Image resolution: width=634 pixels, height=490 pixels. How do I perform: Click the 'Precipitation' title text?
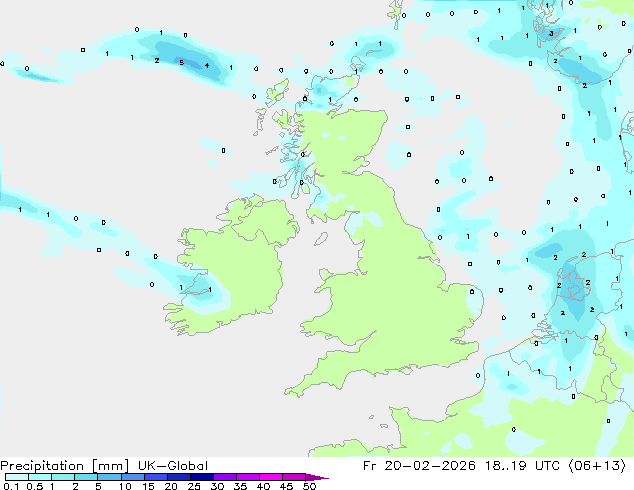pos(42,466)
